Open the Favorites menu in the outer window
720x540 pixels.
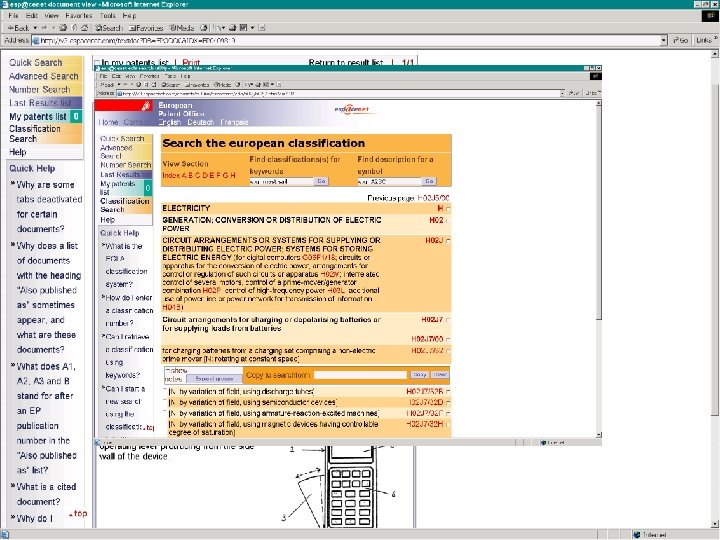pyautogui.click(x=79, y=16)
